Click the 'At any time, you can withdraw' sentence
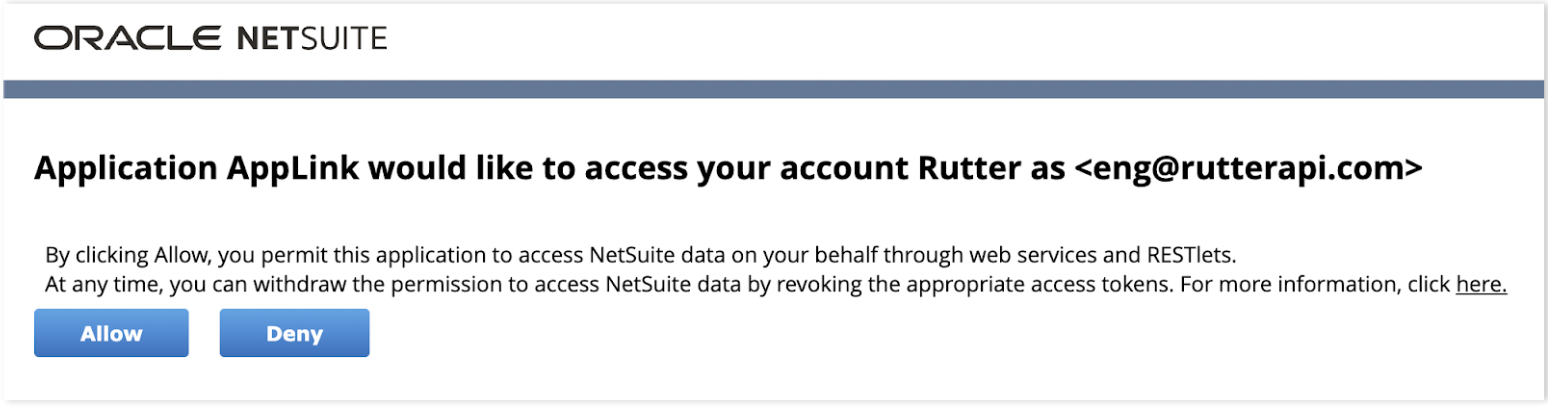This screenshot has width=1548, height=410. coord(609,284)
